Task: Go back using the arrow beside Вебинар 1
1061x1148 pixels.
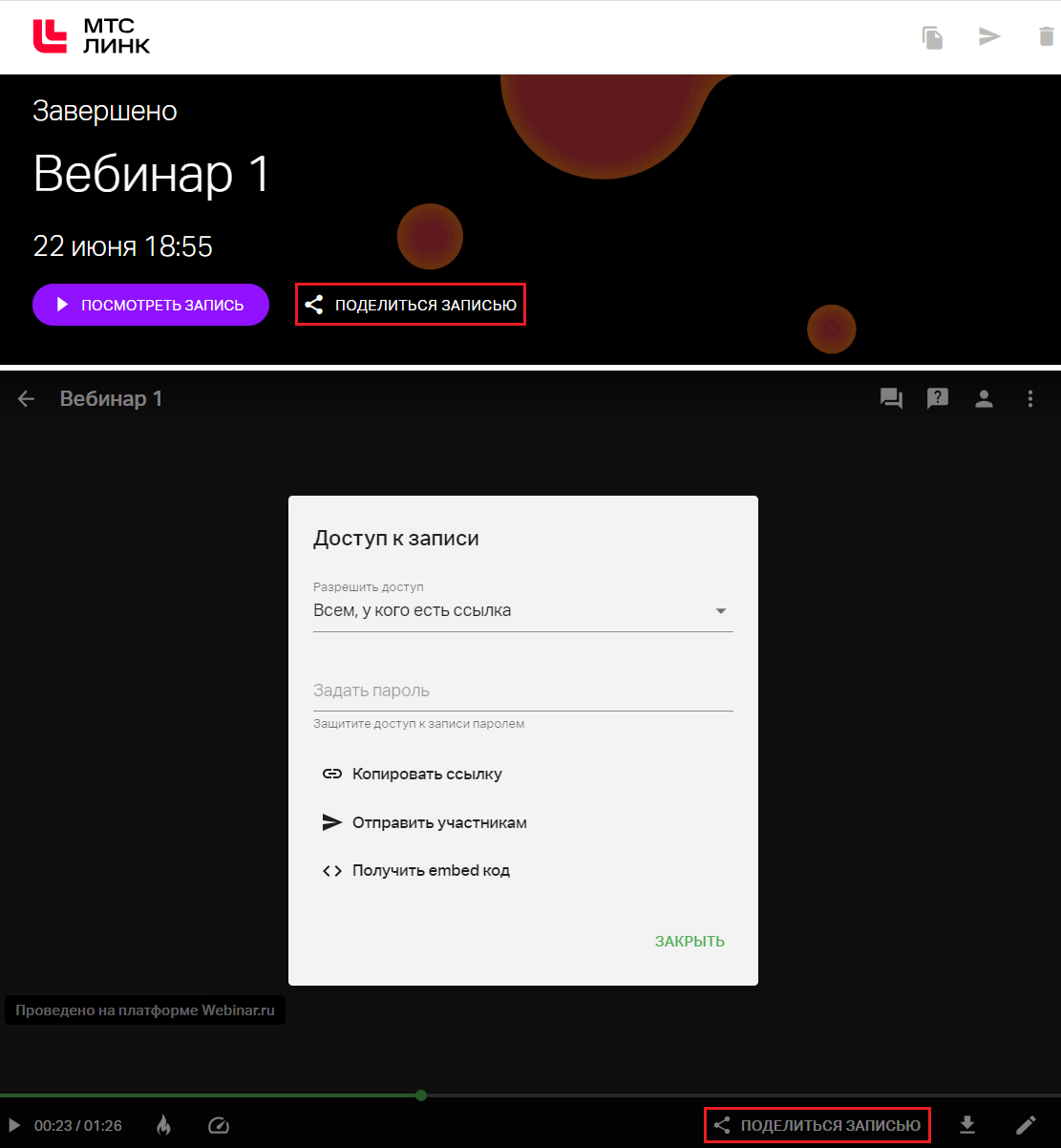Action: coord(26,399)
